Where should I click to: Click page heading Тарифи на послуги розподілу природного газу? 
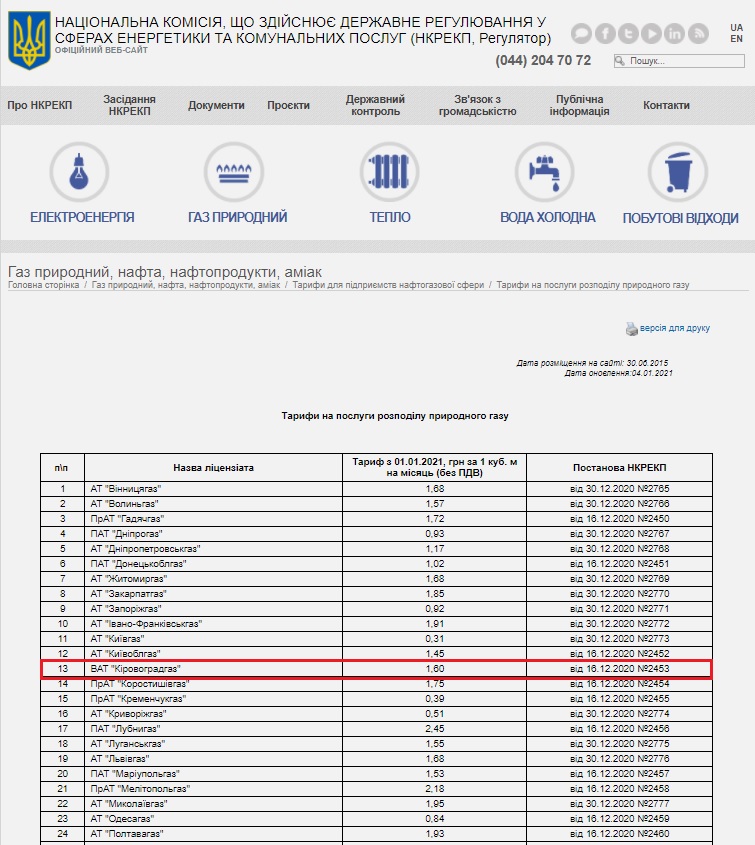click(395, 416)
